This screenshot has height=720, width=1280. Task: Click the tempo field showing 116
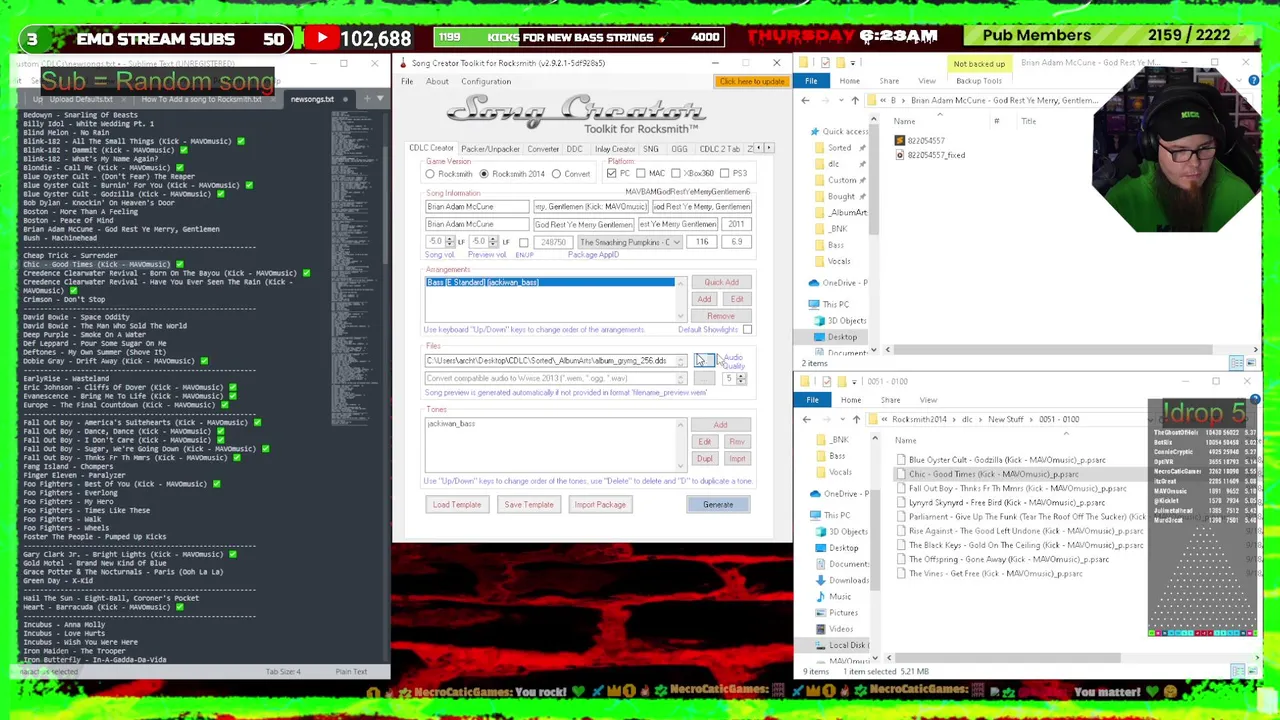(x=703, y=243)
